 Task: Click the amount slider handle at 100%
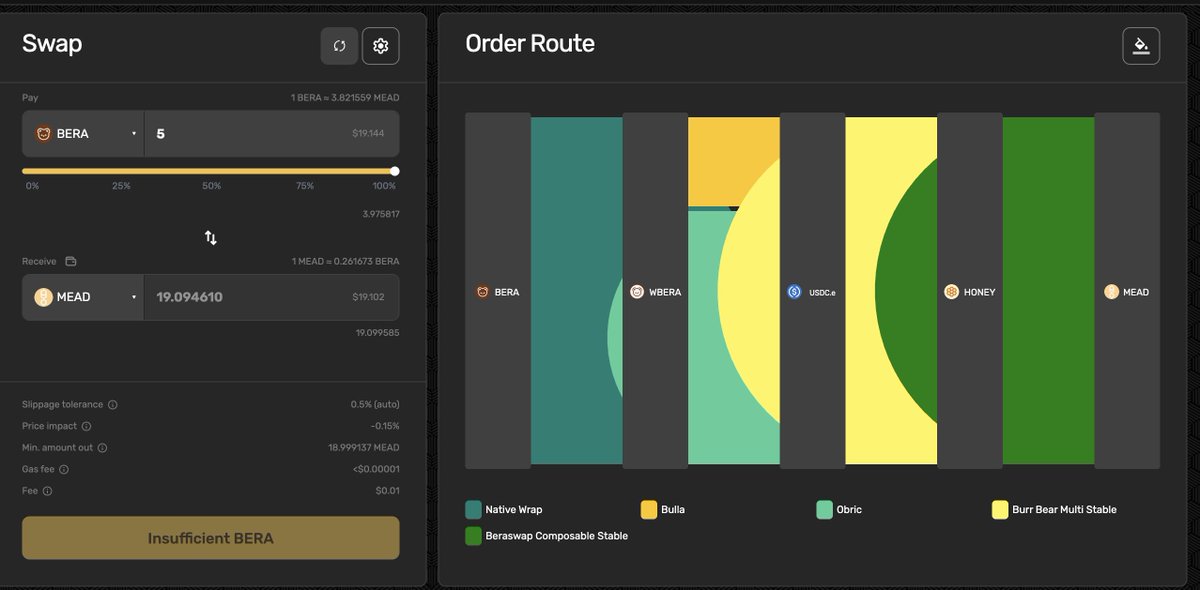(x=394, y=171)
